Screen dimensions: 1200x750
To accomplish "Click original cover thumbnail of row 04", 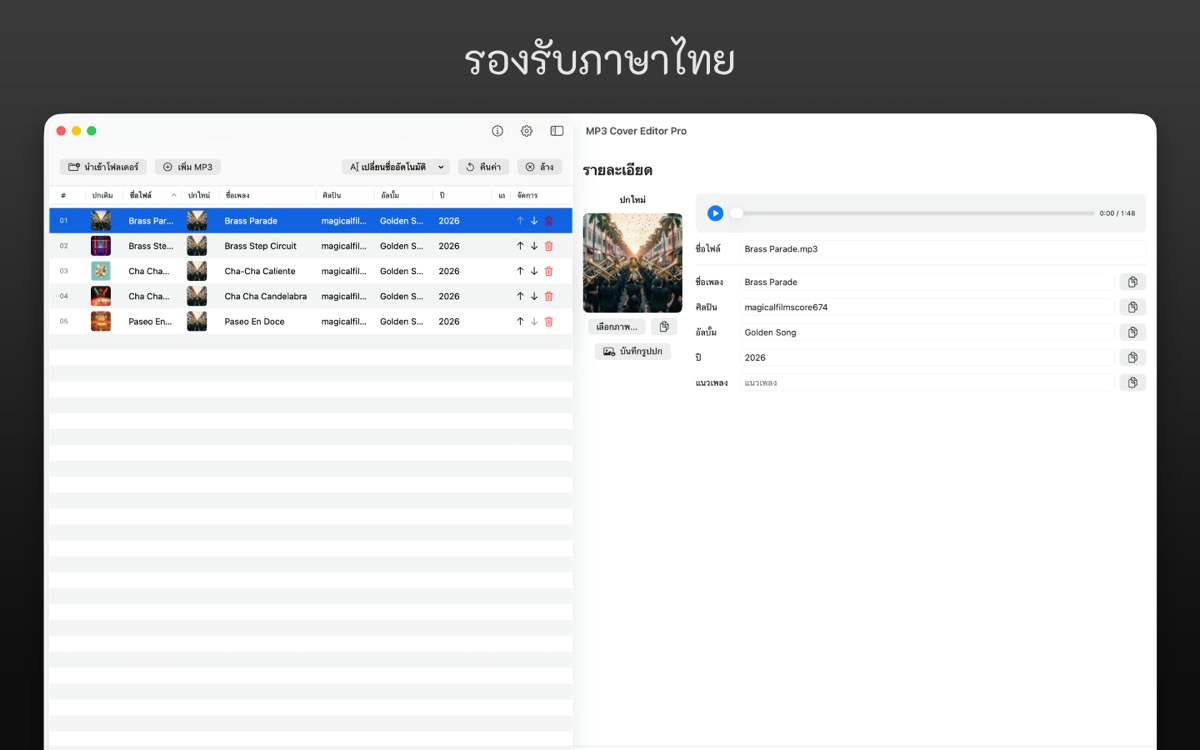I will [x=101, y=296].
